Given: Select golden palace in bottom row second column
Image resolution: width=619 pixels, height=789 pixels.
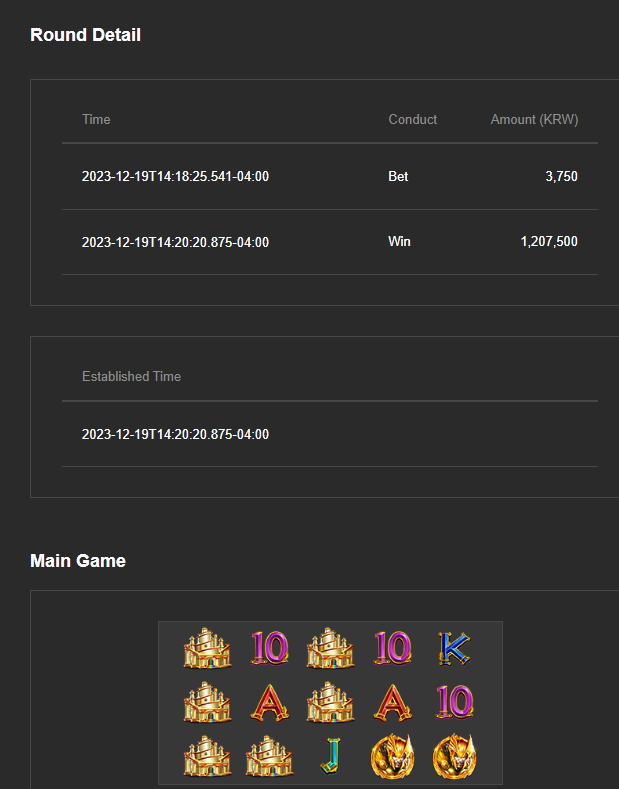Looking at the screenshot, I should 269,756.
